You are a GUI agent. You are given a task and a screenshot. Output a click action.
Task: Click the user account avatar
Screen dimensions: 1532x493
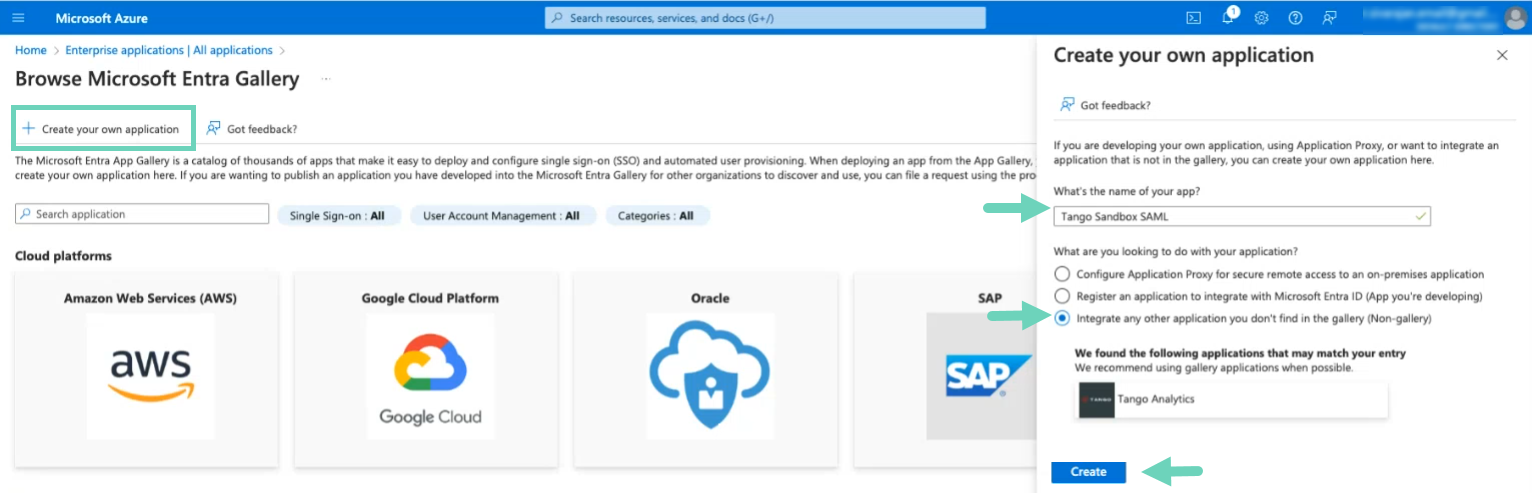1515,18
